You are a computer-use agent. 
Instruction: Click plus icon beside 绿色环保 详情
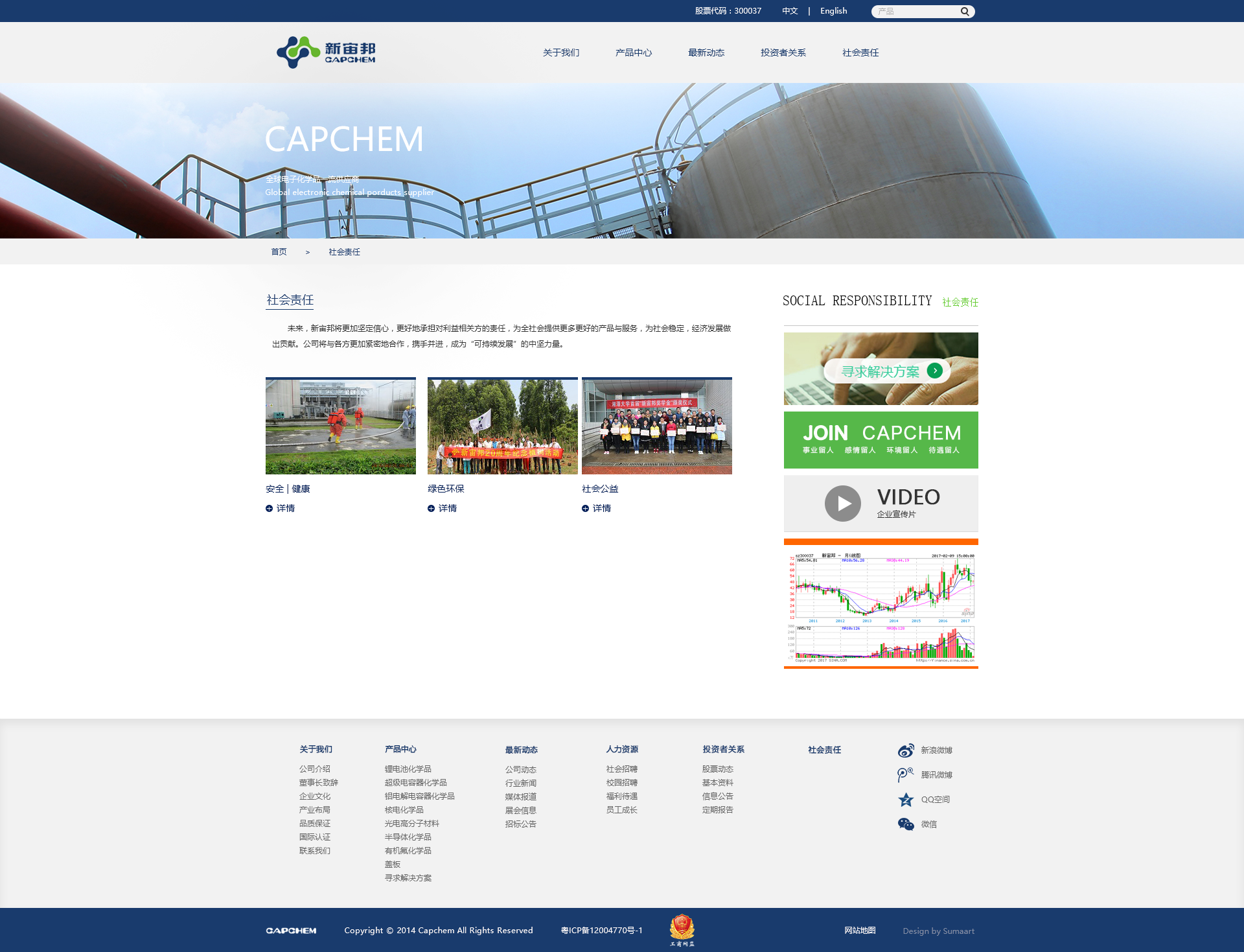click(431, 509)
